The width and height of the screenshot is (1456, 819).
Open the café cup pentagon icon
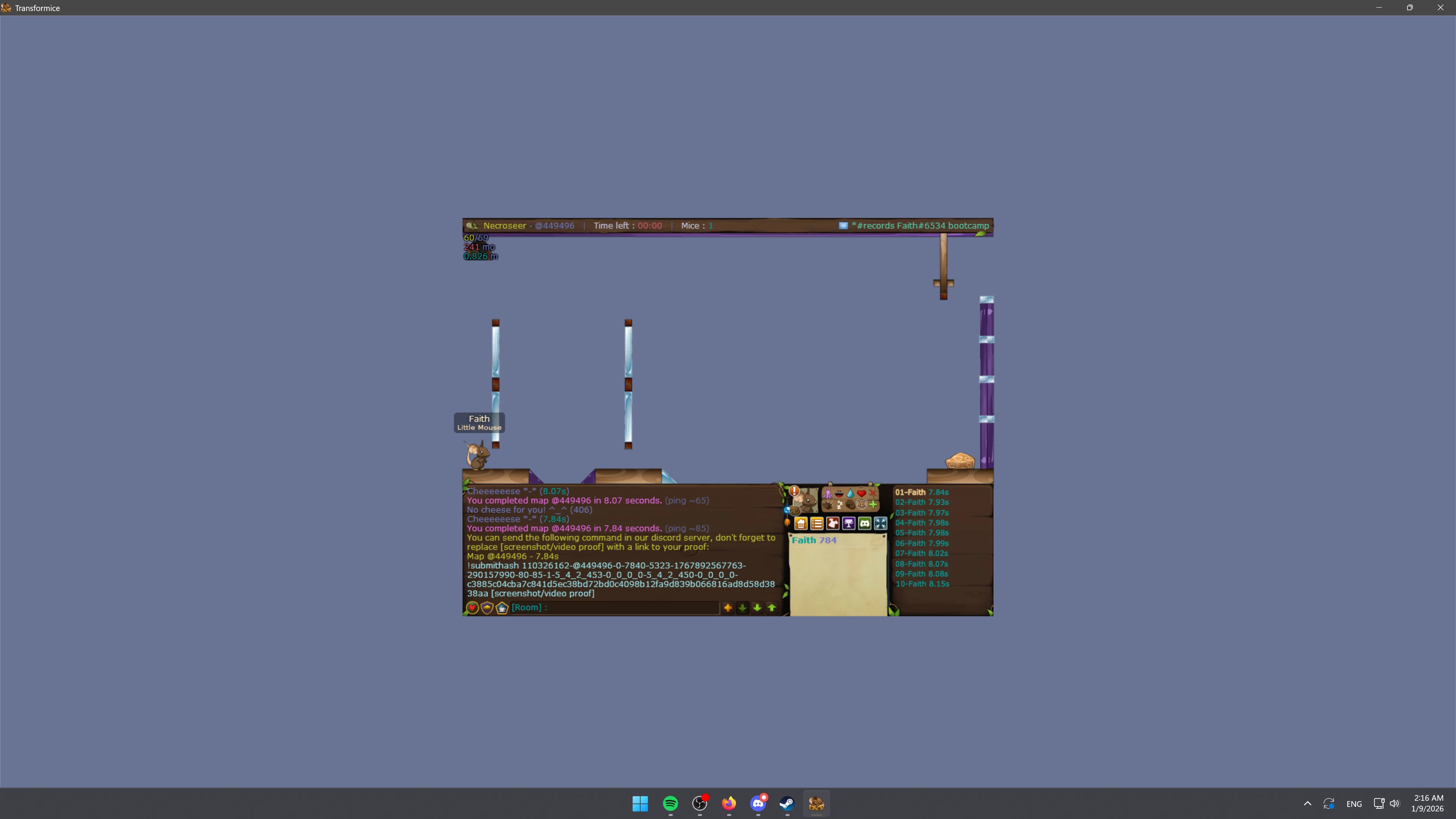(x=502, y=608)
